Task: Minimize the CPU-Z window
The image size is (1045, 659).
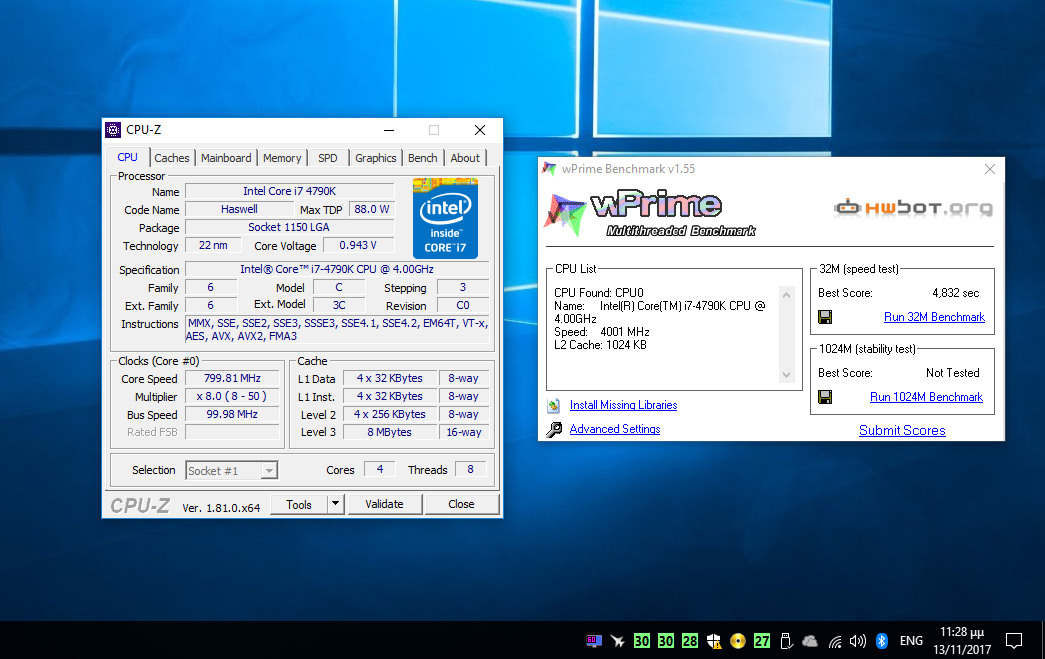Action: [x=389, y=130]
